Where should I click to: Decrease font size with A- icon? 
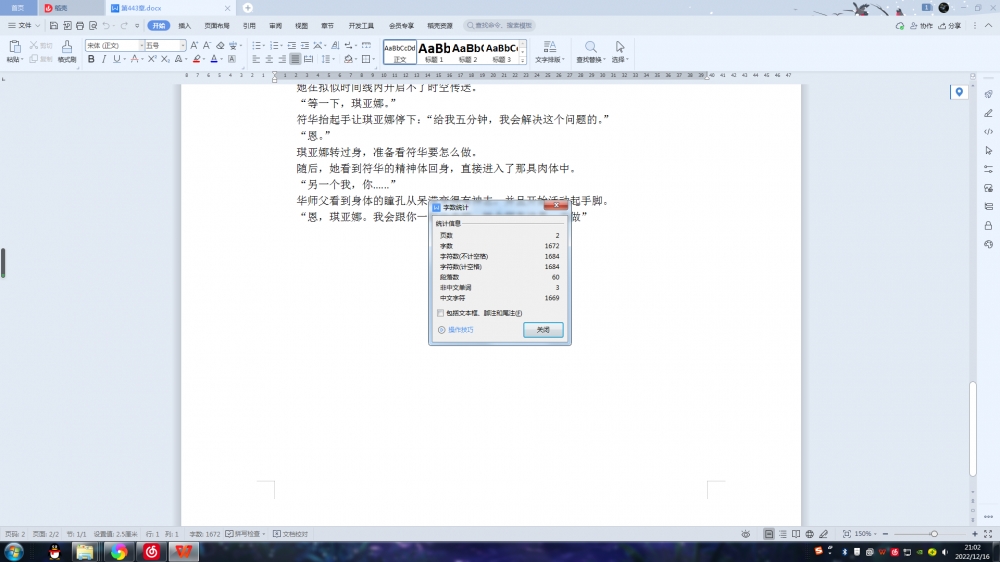pyautogui.click(x=207, y=45)
